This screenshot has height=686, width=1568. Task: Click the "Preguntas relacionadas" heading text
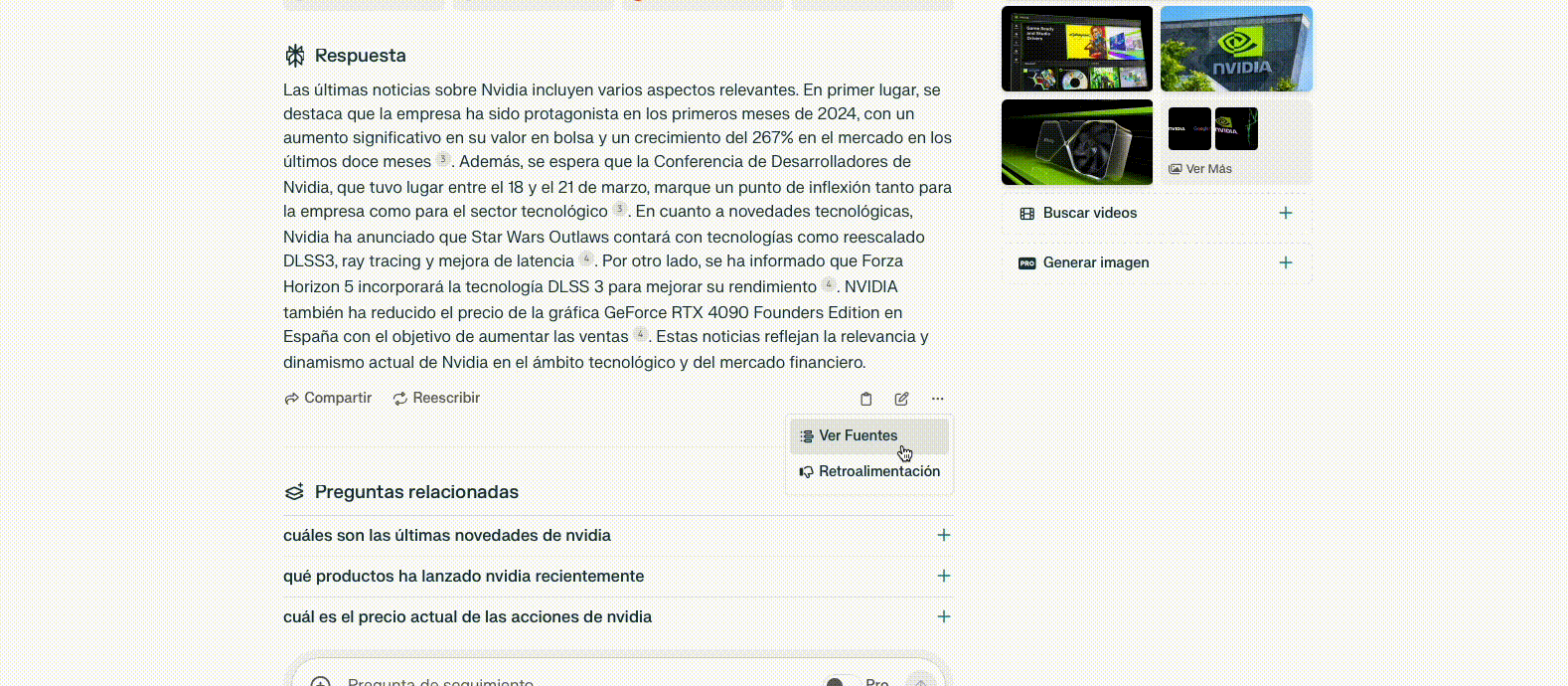[416, 492]
